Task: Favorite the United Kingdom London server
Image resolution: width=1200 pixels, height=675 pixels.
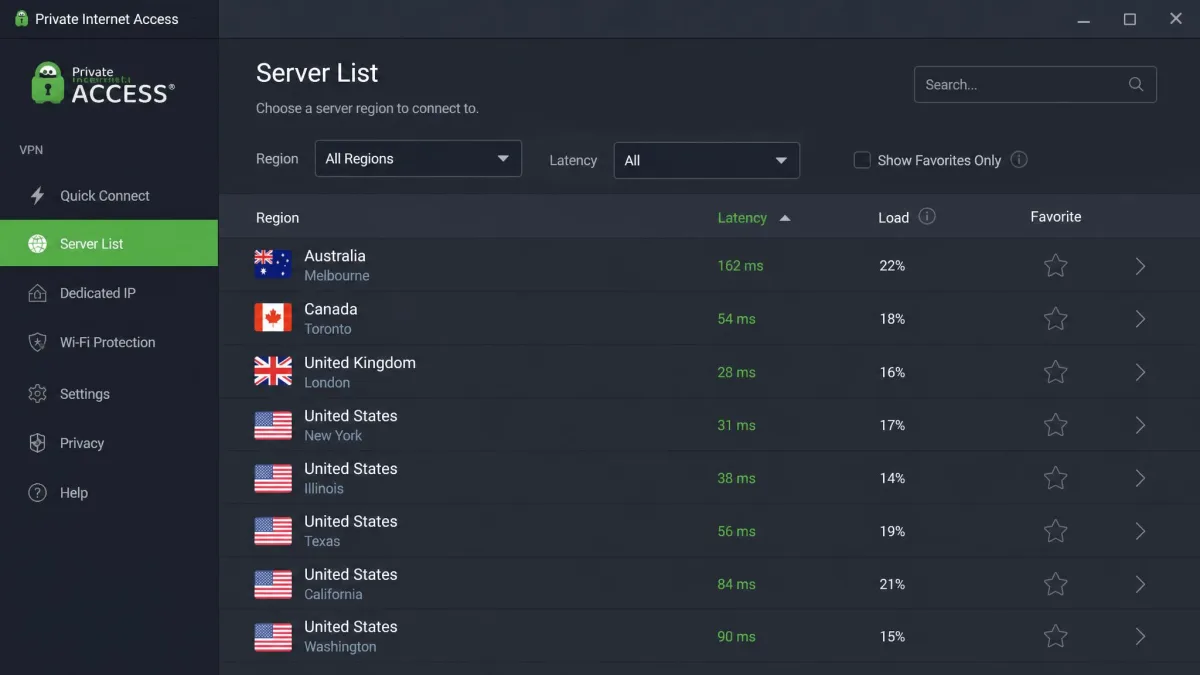Action: pos(1056,372)
